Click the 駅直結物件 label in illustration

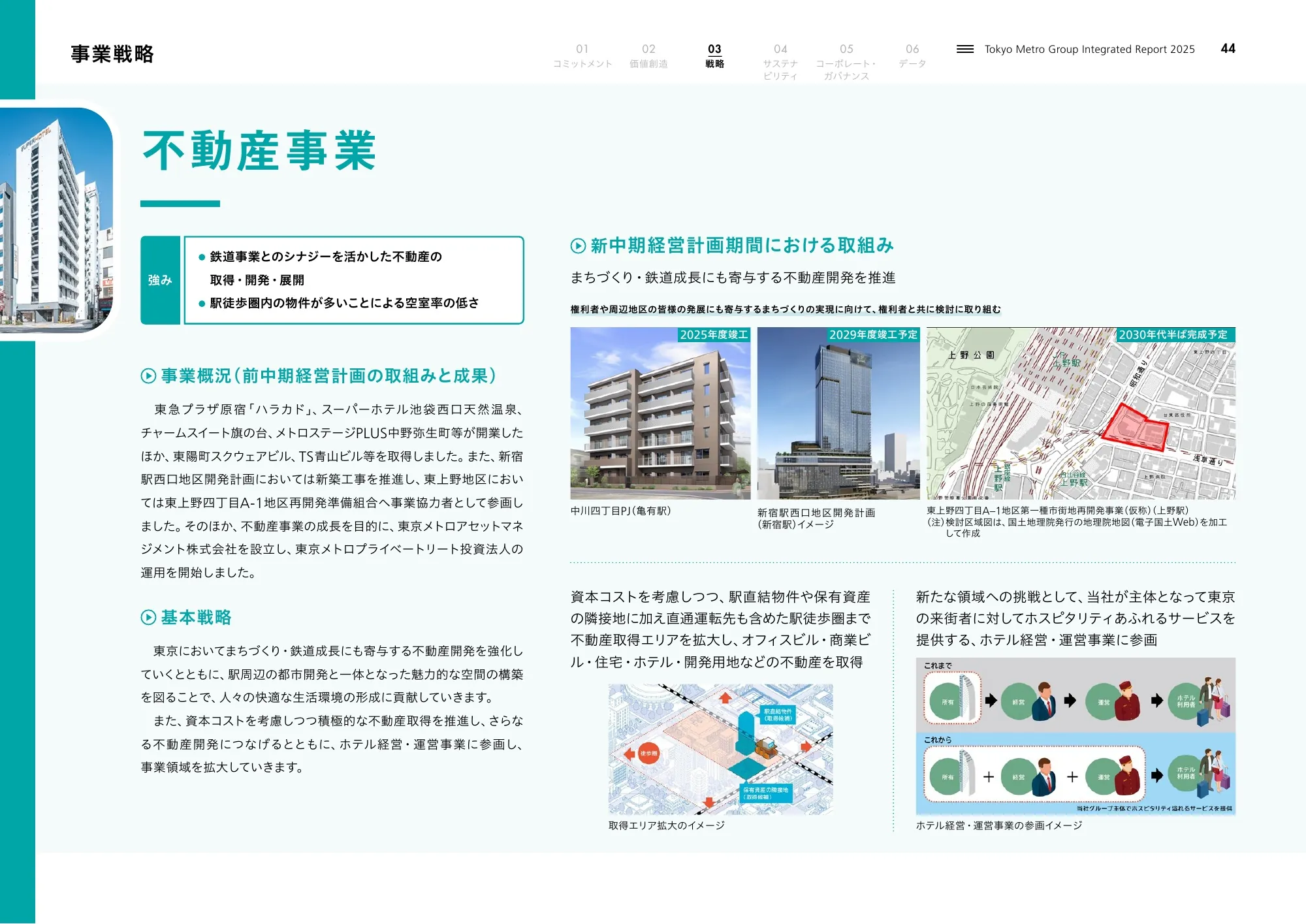pyautogui.click(x=777, y=714)
